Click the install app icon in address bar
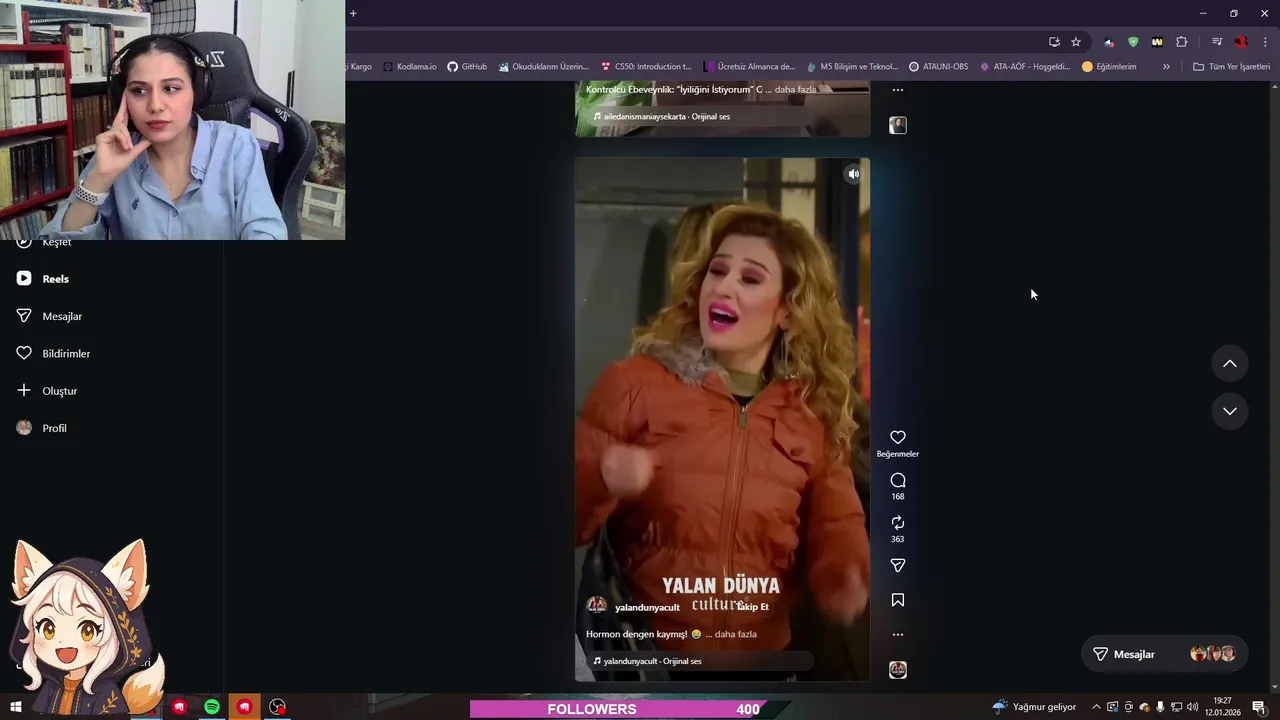The width and height of the screenshot is (1280, 720). click(1054, 42)
